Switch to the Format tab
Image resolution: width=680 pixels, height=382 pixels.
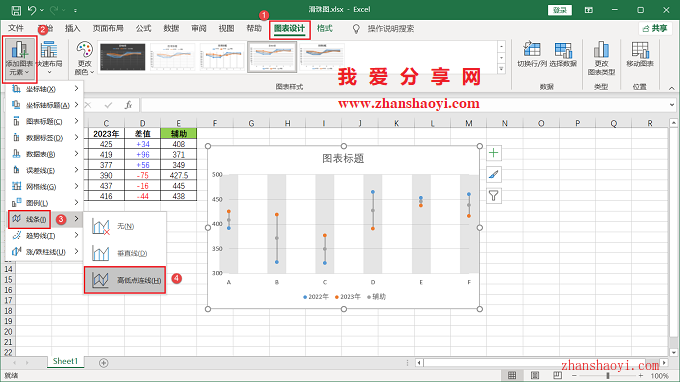click(324, 28)
